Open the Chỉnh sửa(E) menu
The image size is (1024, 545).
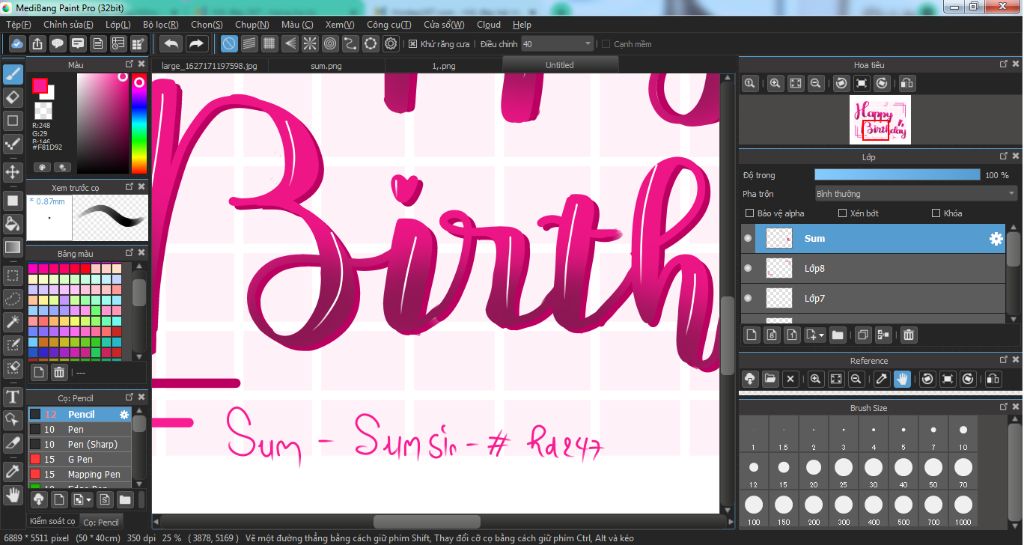(x=68, y=25)
